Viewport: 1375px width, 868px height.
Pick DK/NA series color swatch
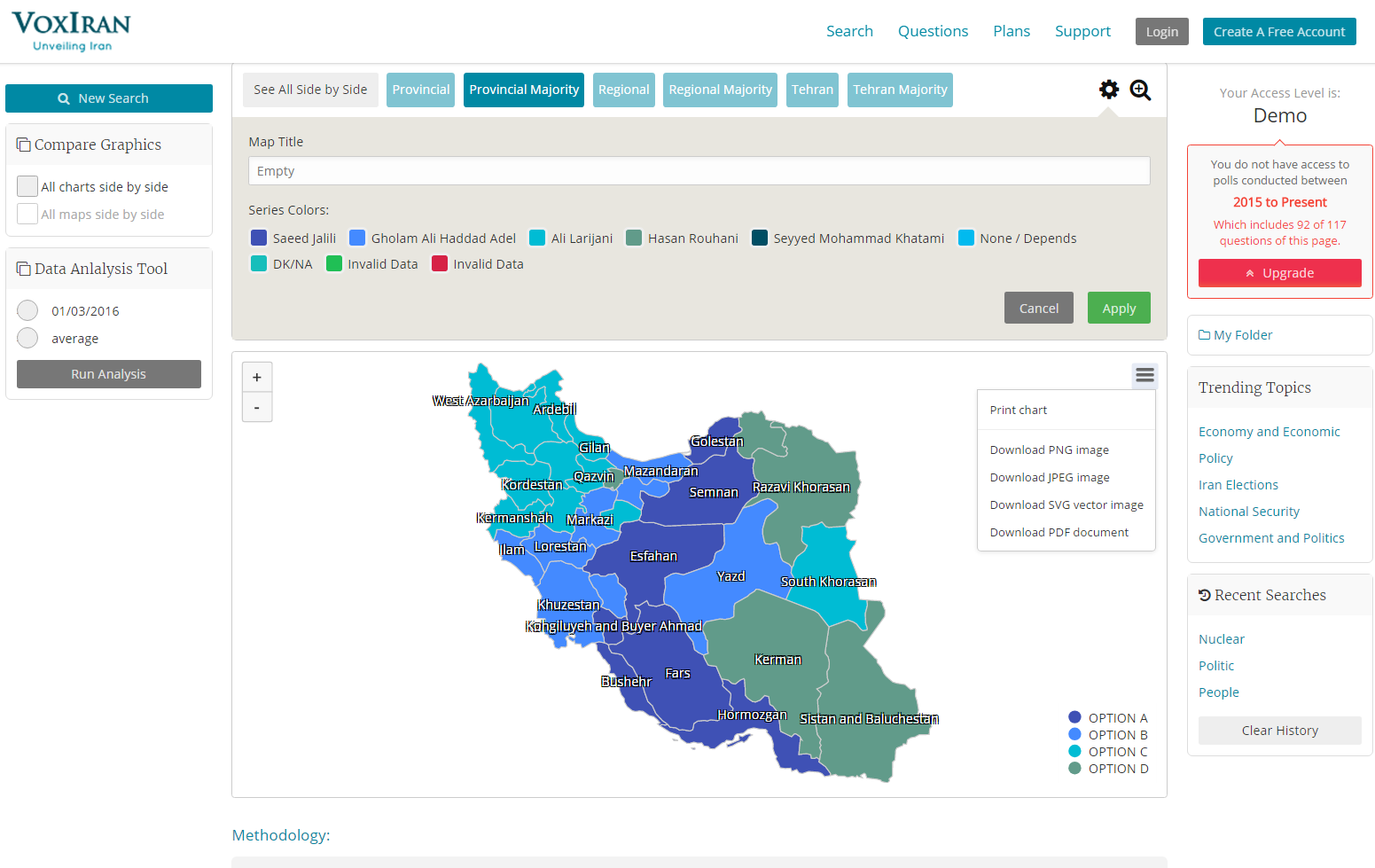pyautogui.click(x=259, y=263)
